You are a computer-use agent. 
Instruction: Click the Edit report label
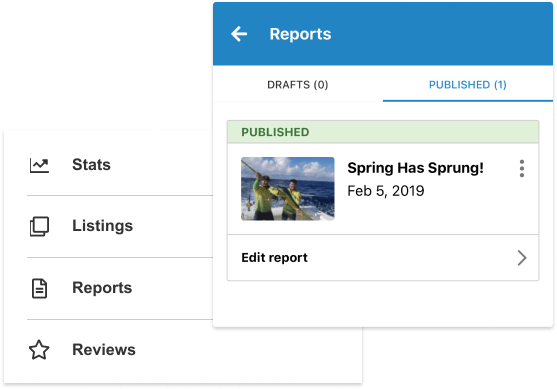coord(274,258)
